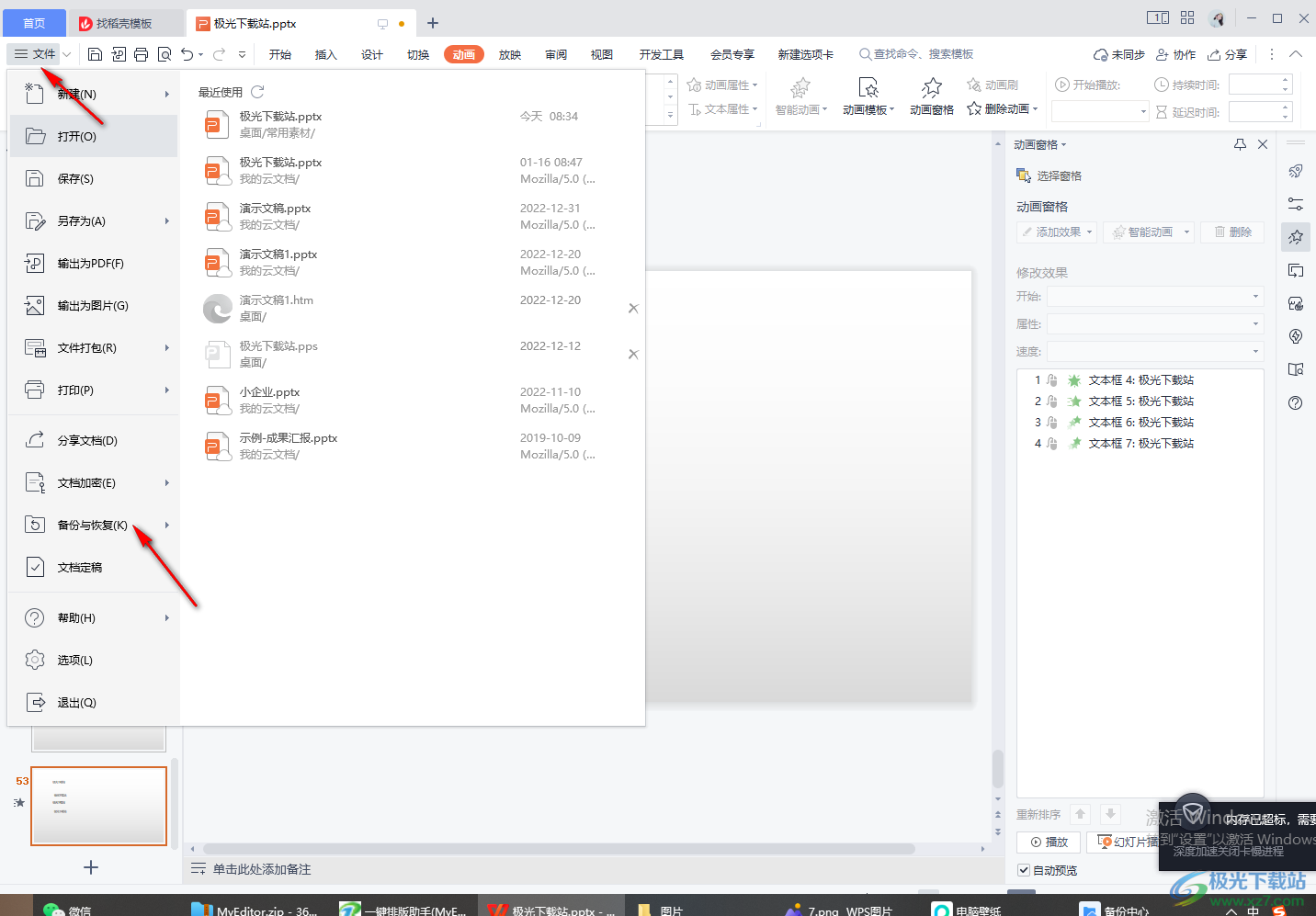Click the settings sliders sidebar icon
Screen dimensions: 1316x916
(x=1296, y=204)
